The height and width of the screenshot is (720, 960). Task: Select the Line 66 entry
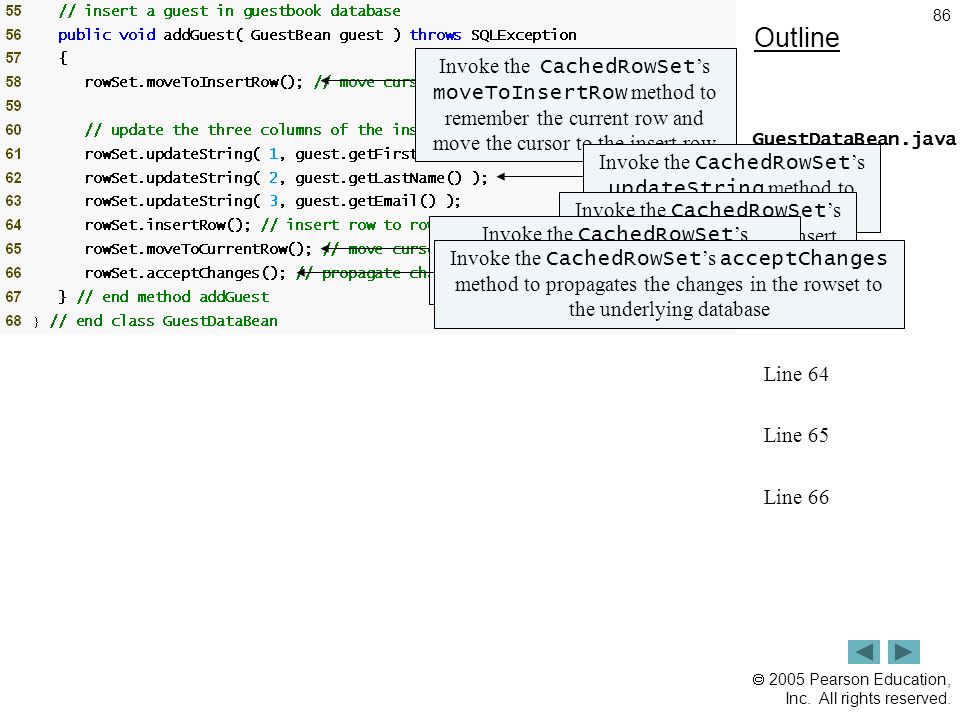click(796, 497)
